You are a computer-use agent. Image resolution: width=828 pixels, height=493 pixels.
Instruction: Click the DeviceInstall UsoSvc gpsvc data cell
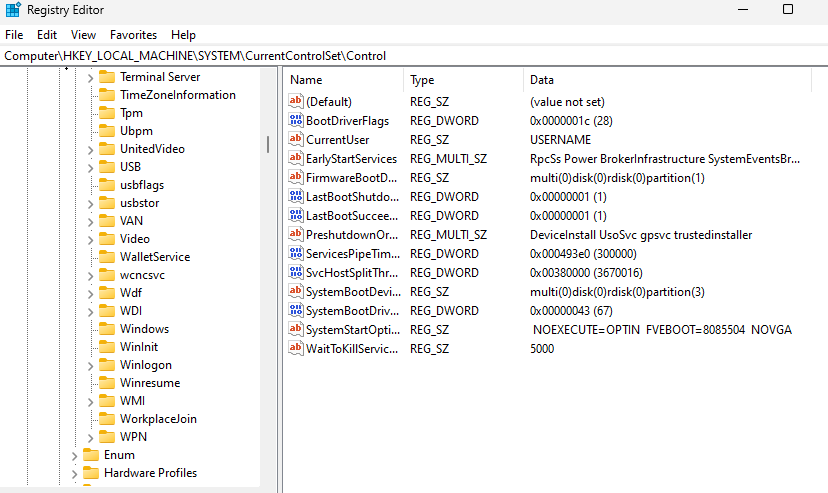[641, 235]
